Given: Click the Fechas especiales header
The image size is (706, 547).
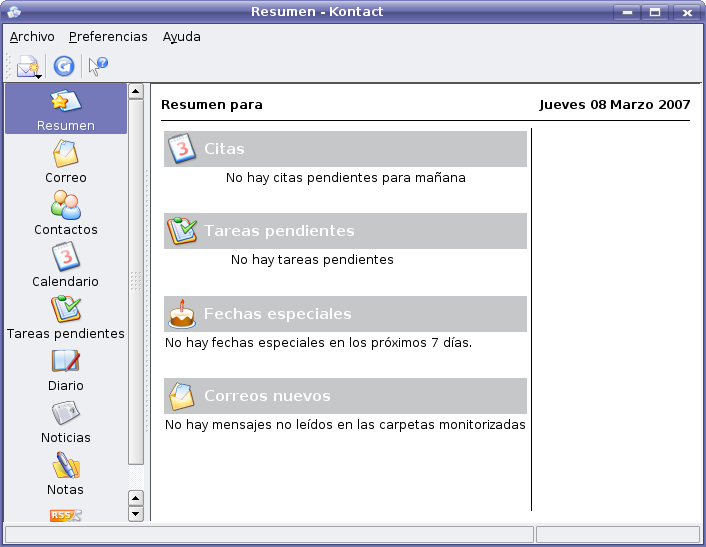Looking at the screenshot, I should [345, 314].
